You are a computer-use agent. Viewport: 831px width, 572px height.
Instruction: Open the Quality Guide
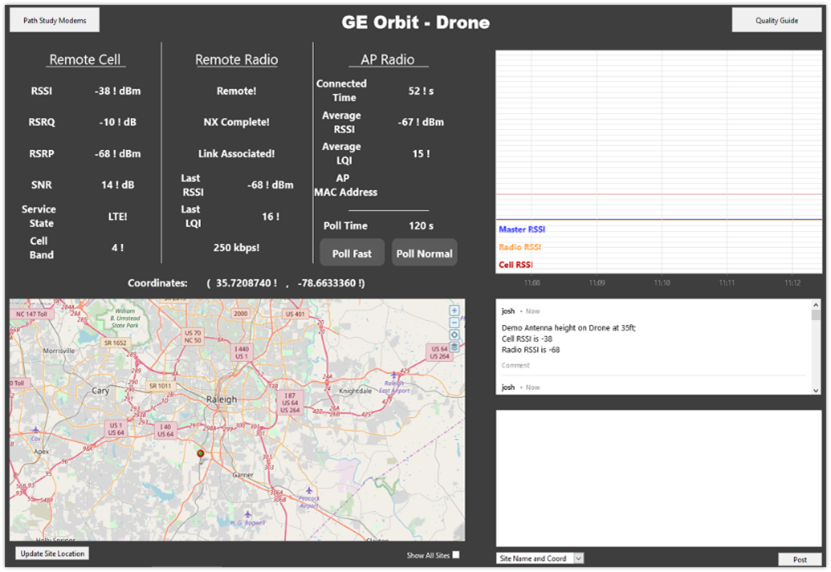(x=776, y=20)
